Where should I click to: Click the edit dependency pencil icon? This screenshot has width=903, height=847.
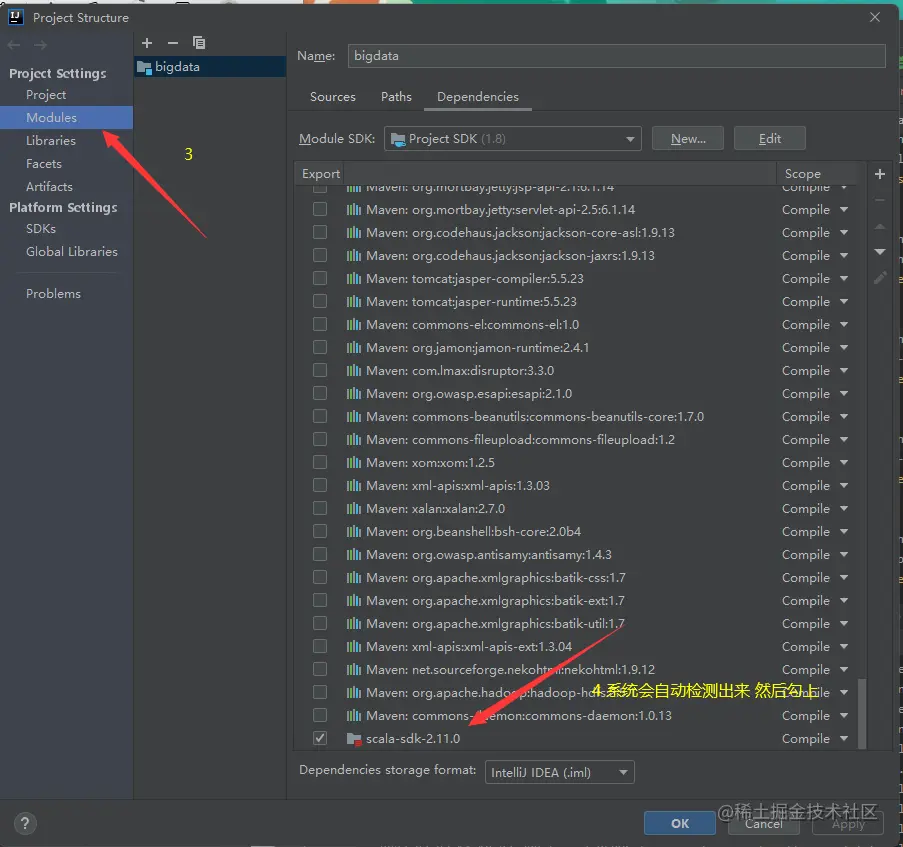pyautogui.click(x=880, y=278)
